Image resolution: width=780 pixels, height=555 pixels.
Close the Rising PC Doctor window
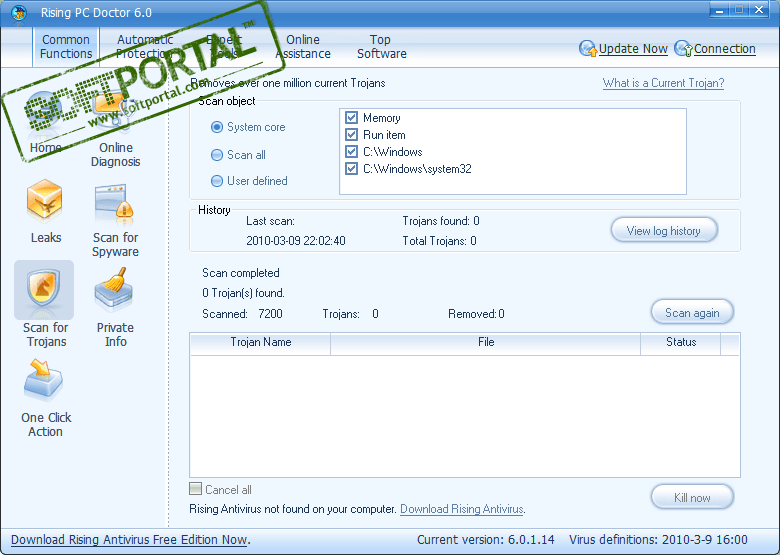point(759,9)
